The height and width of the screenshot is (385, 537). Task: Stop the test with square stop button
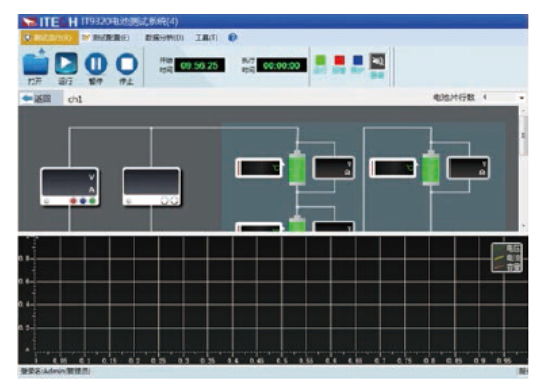[127, 64]
